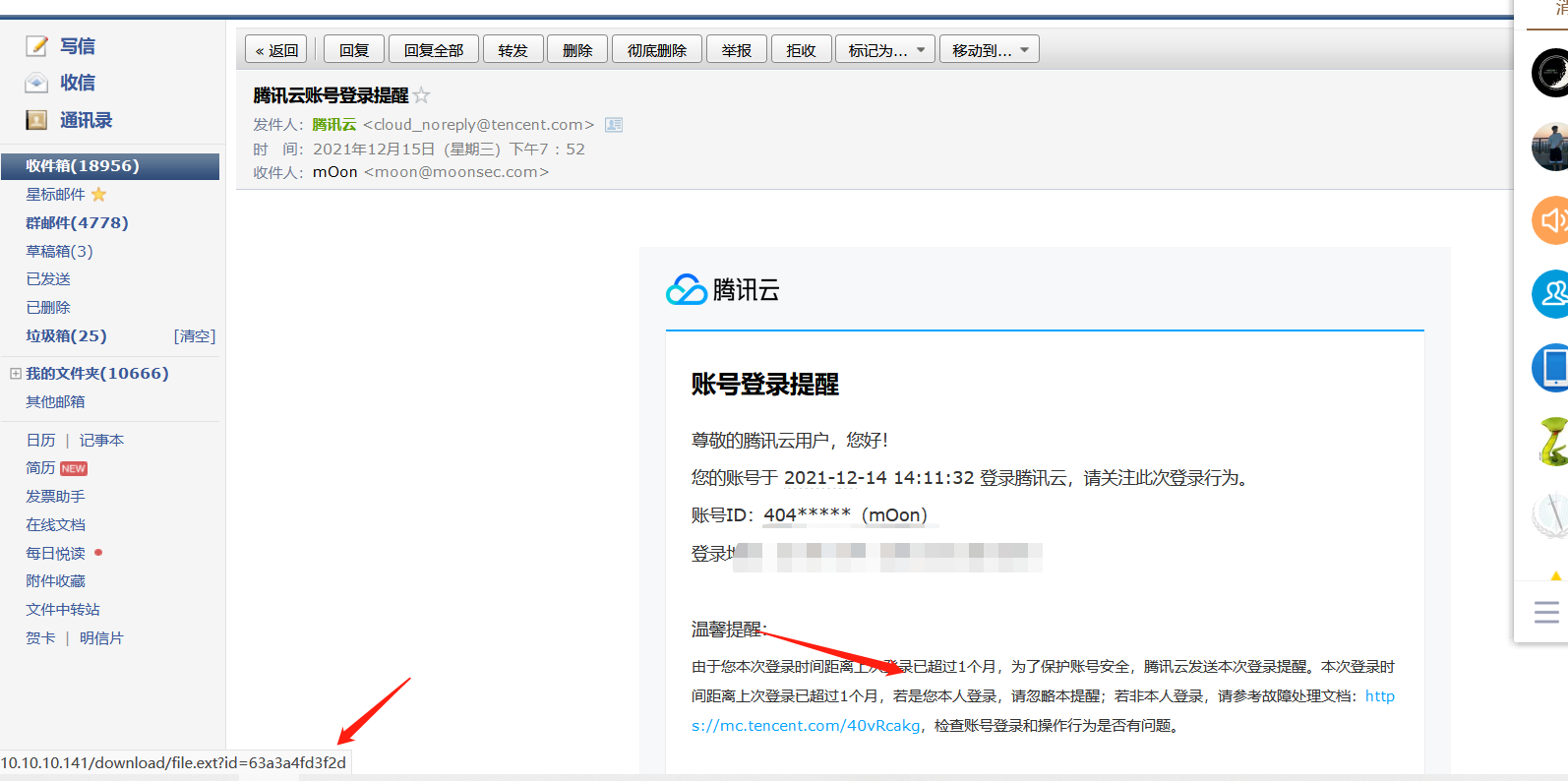Star this email with the star icon

421,95
